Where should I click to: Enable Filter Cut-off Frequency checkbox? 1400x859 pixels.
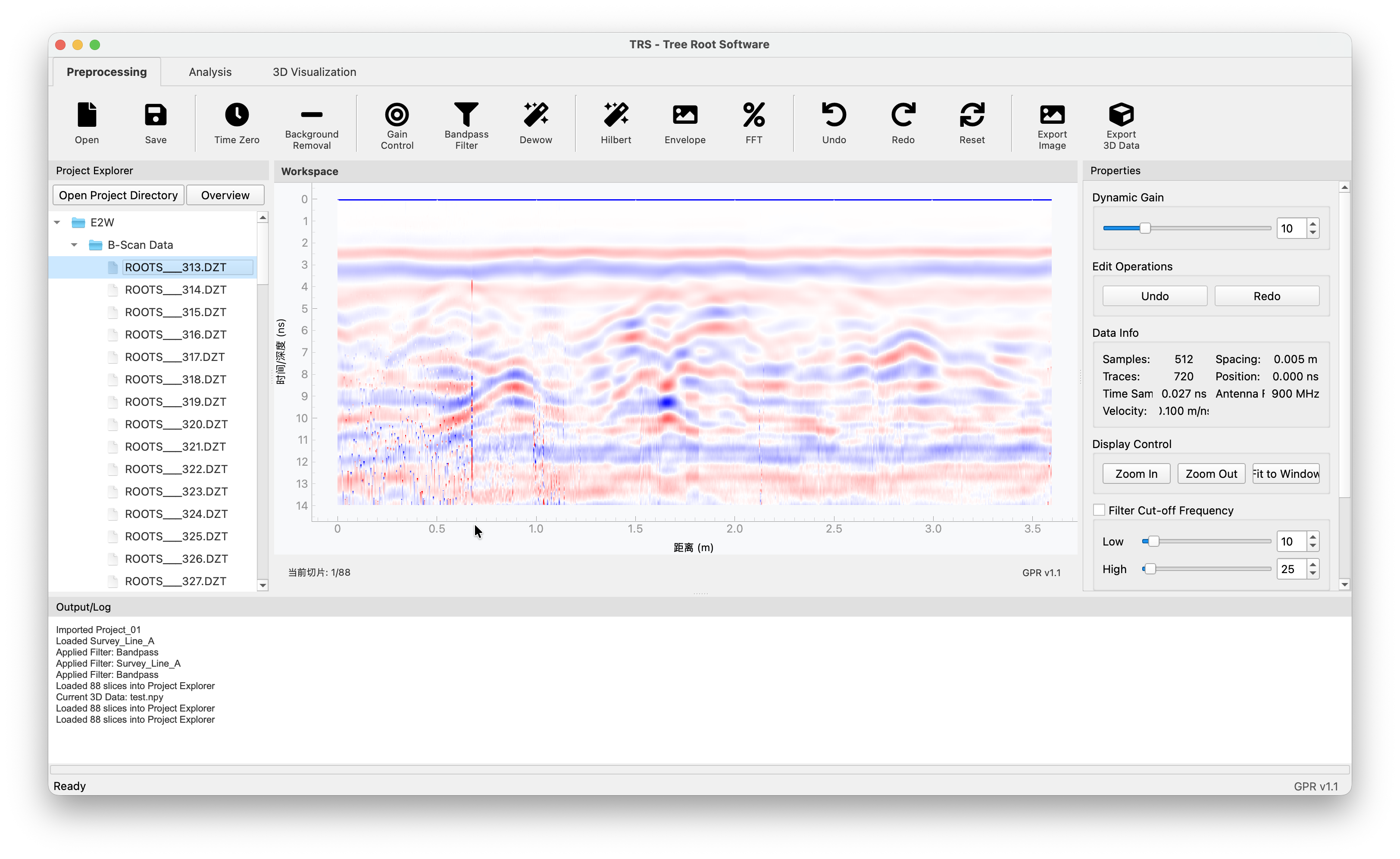point(1099,510)
